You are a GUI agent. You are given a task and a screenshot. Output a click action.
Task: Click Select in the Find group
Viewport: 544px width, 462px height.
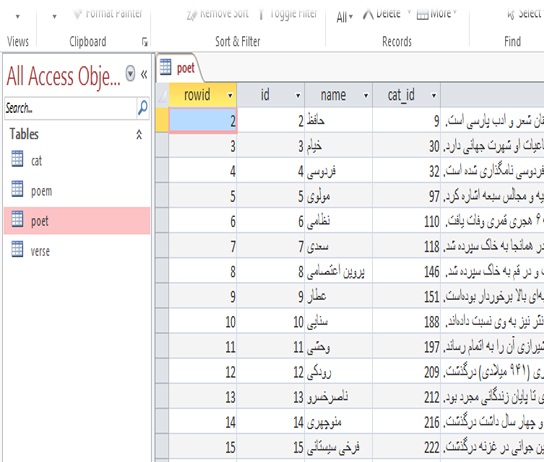point(525,14)
